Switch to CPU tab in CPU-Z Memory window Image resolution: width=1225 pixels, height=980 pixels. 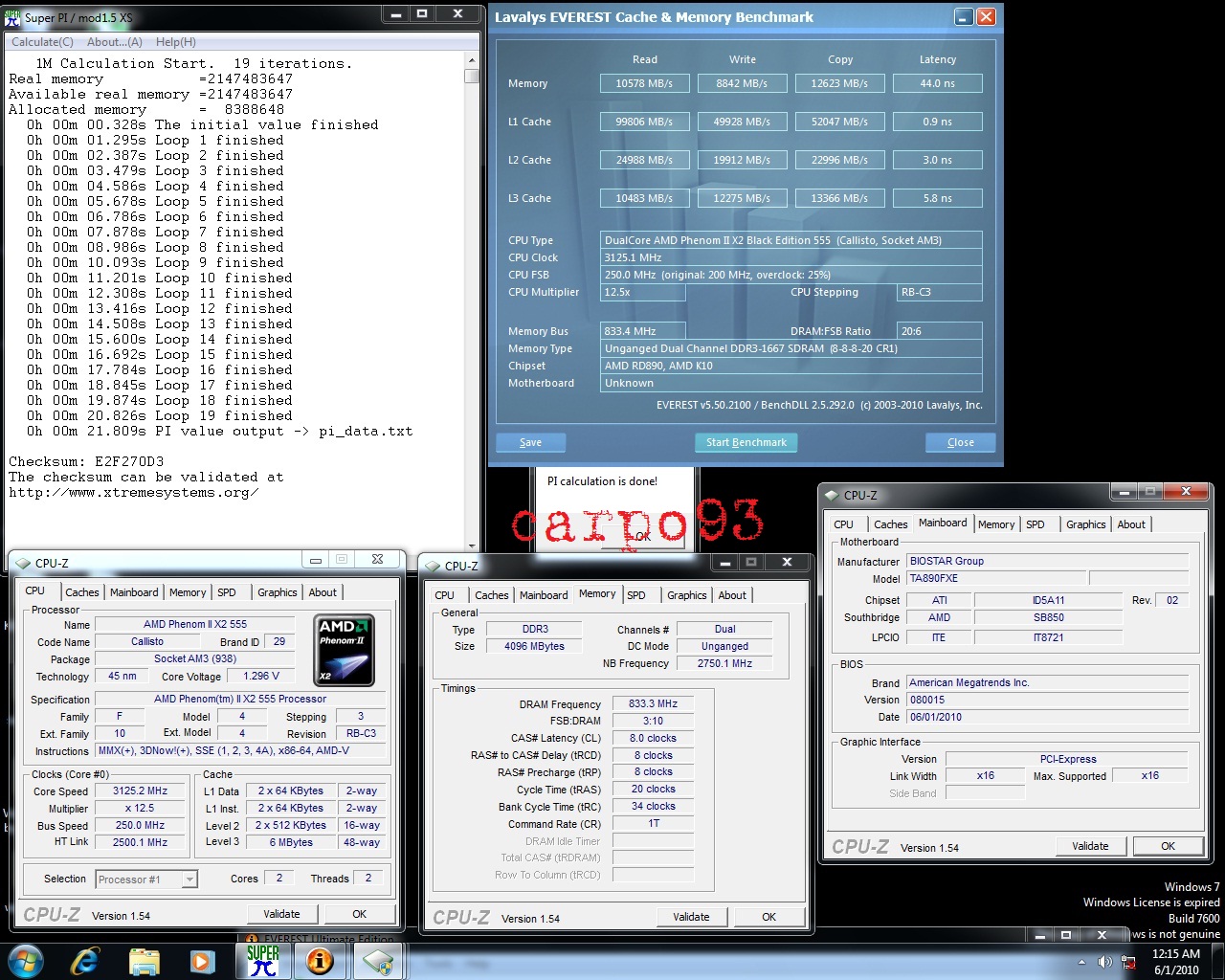pyautogui.click(x=445, y=595)
